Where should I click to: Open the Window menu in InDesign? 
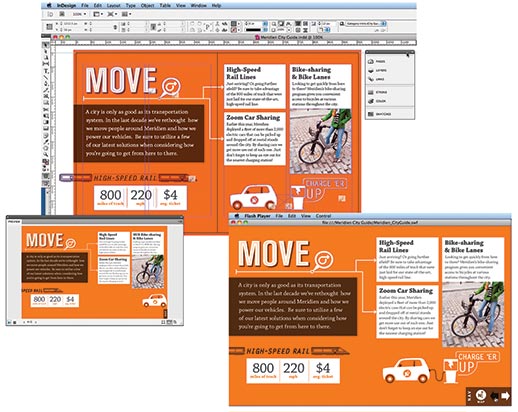pyautogui.click(x=199, y=5)
